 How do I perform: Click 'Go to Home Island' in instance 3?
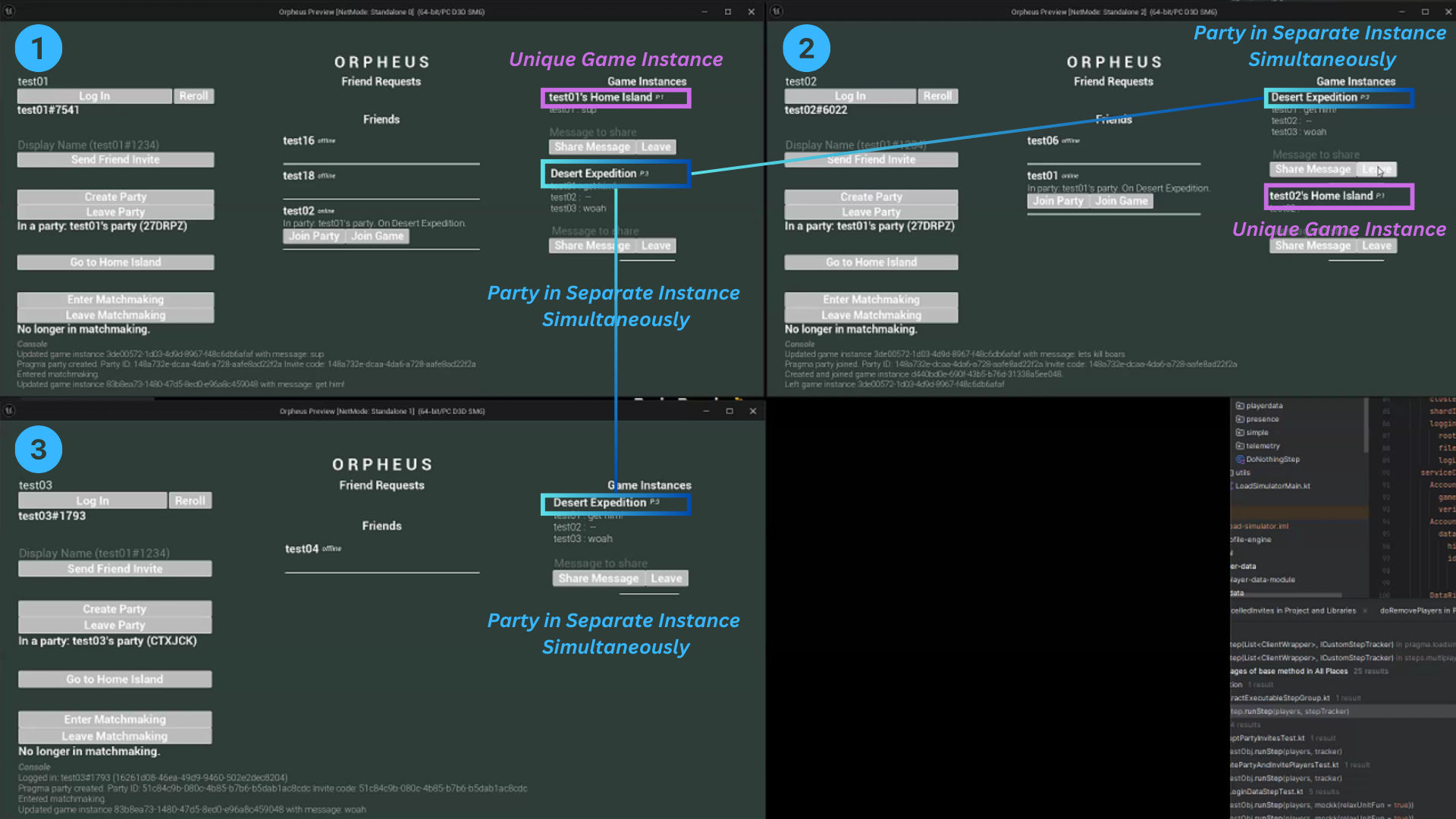(114, 679)
